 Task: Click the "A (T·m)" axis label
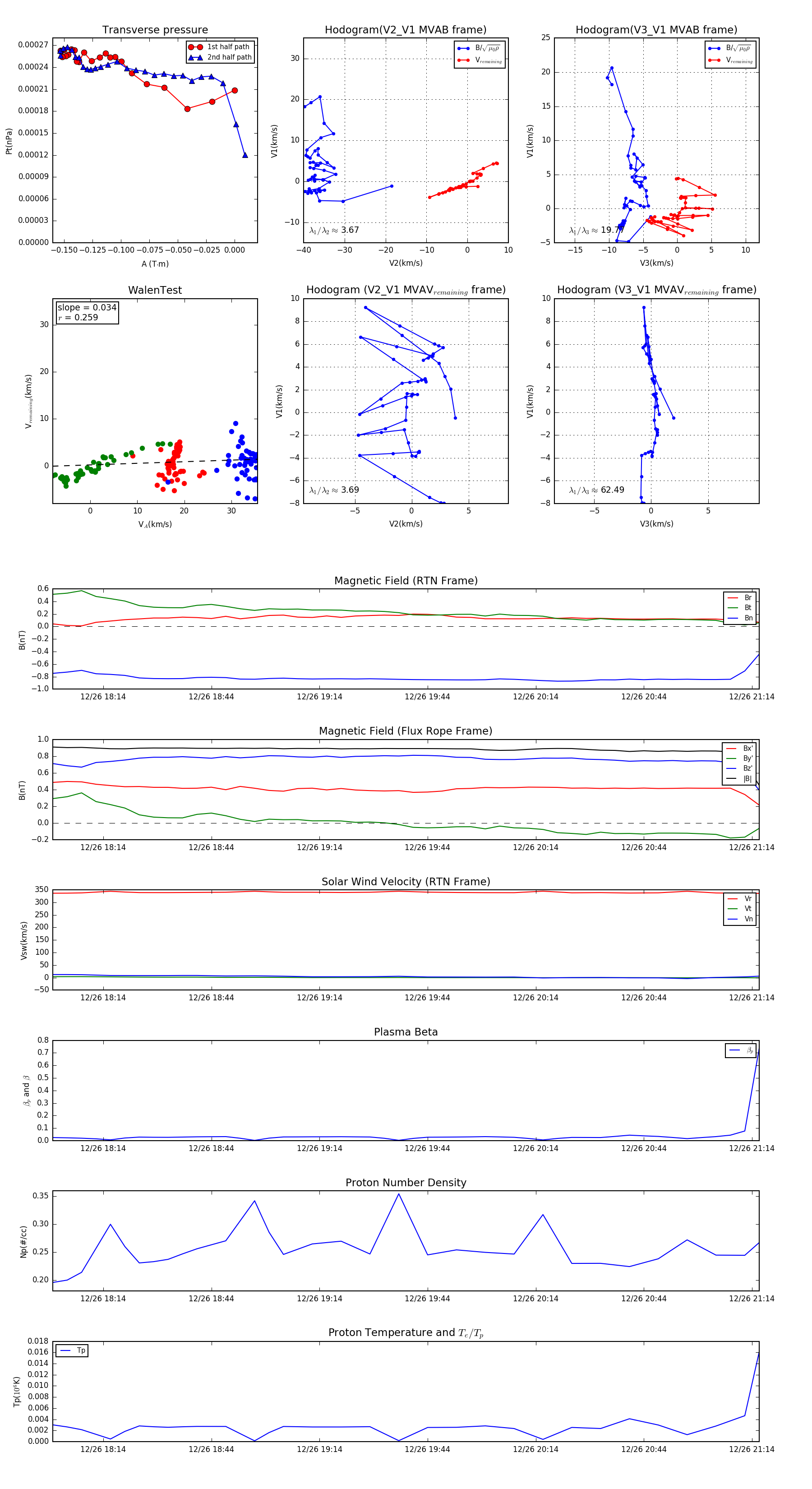(x=155, y=264)
